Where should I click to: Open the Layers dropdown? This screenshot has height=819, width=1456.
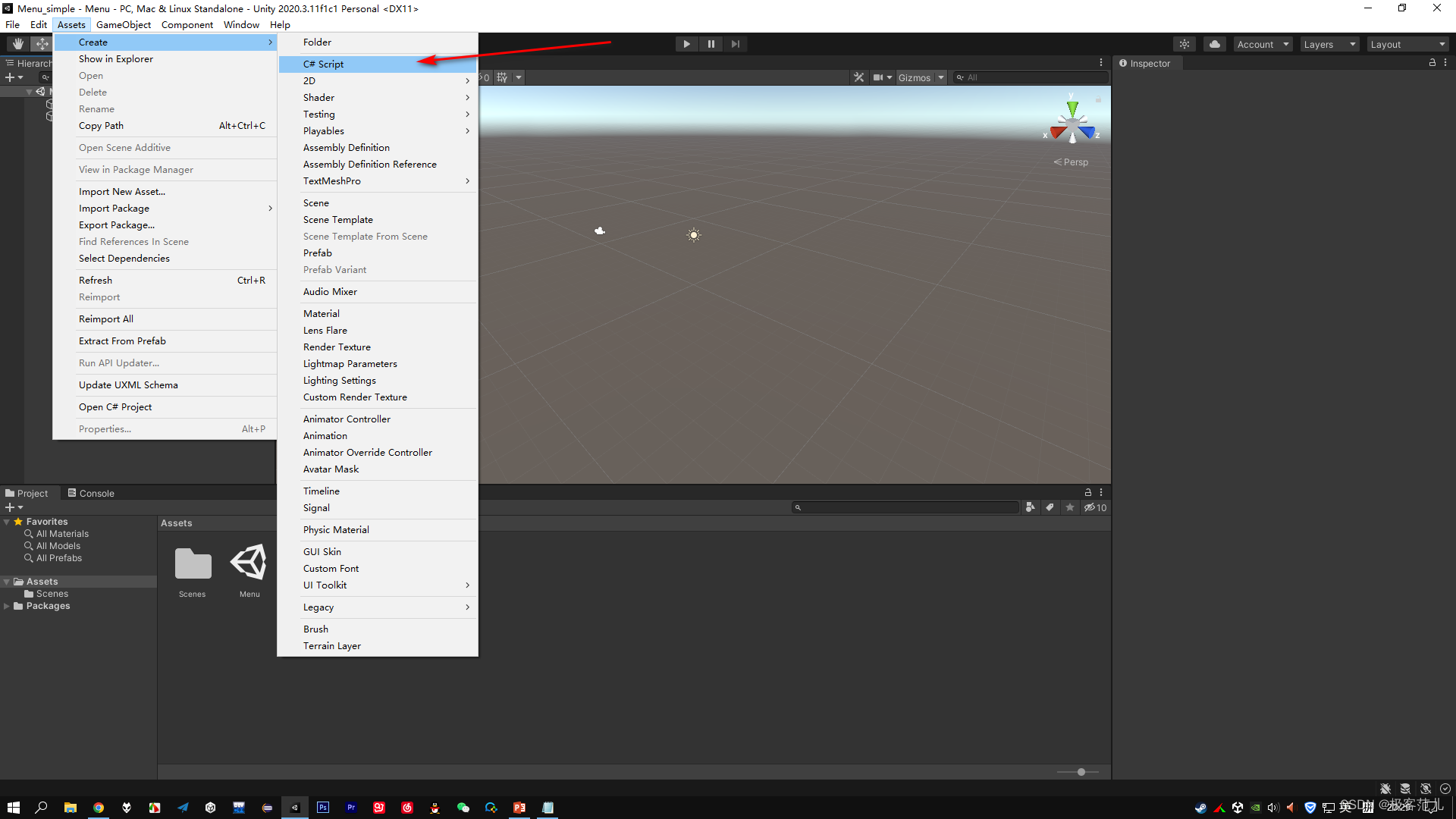click(1329, 44)
